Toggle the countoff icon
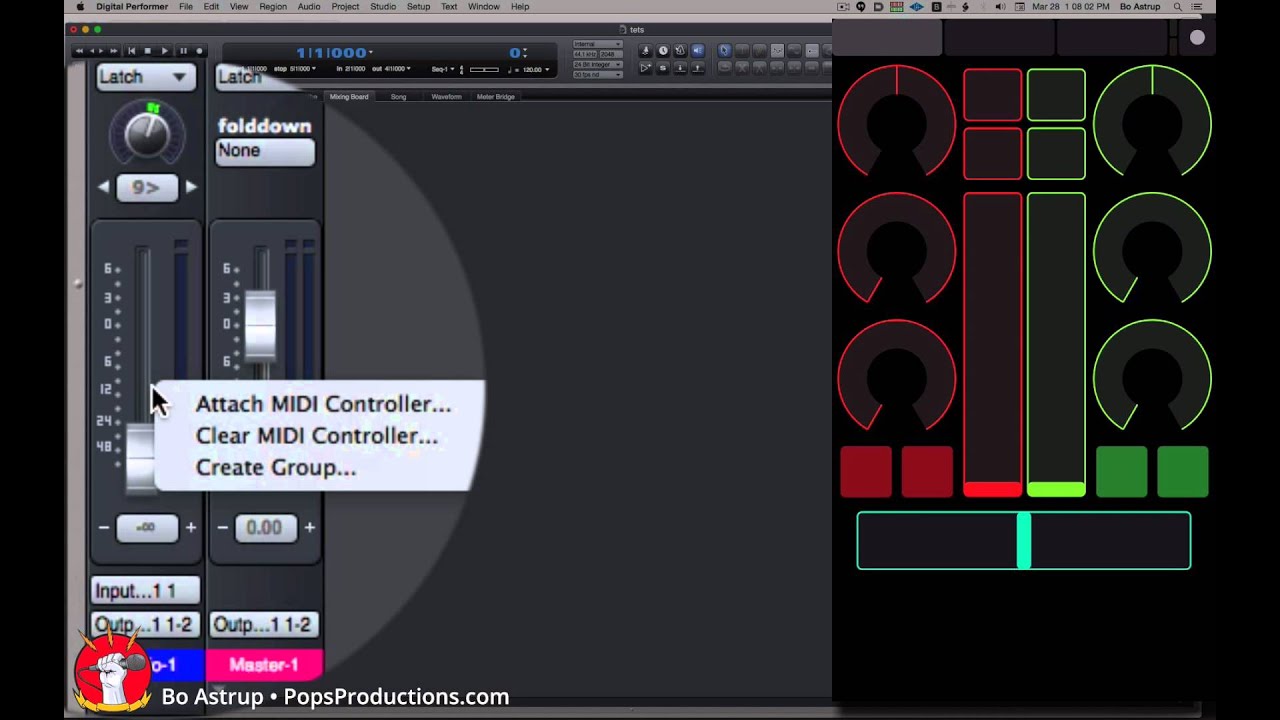Viewport: 1280px width, 720px height. tap(680, 51)
